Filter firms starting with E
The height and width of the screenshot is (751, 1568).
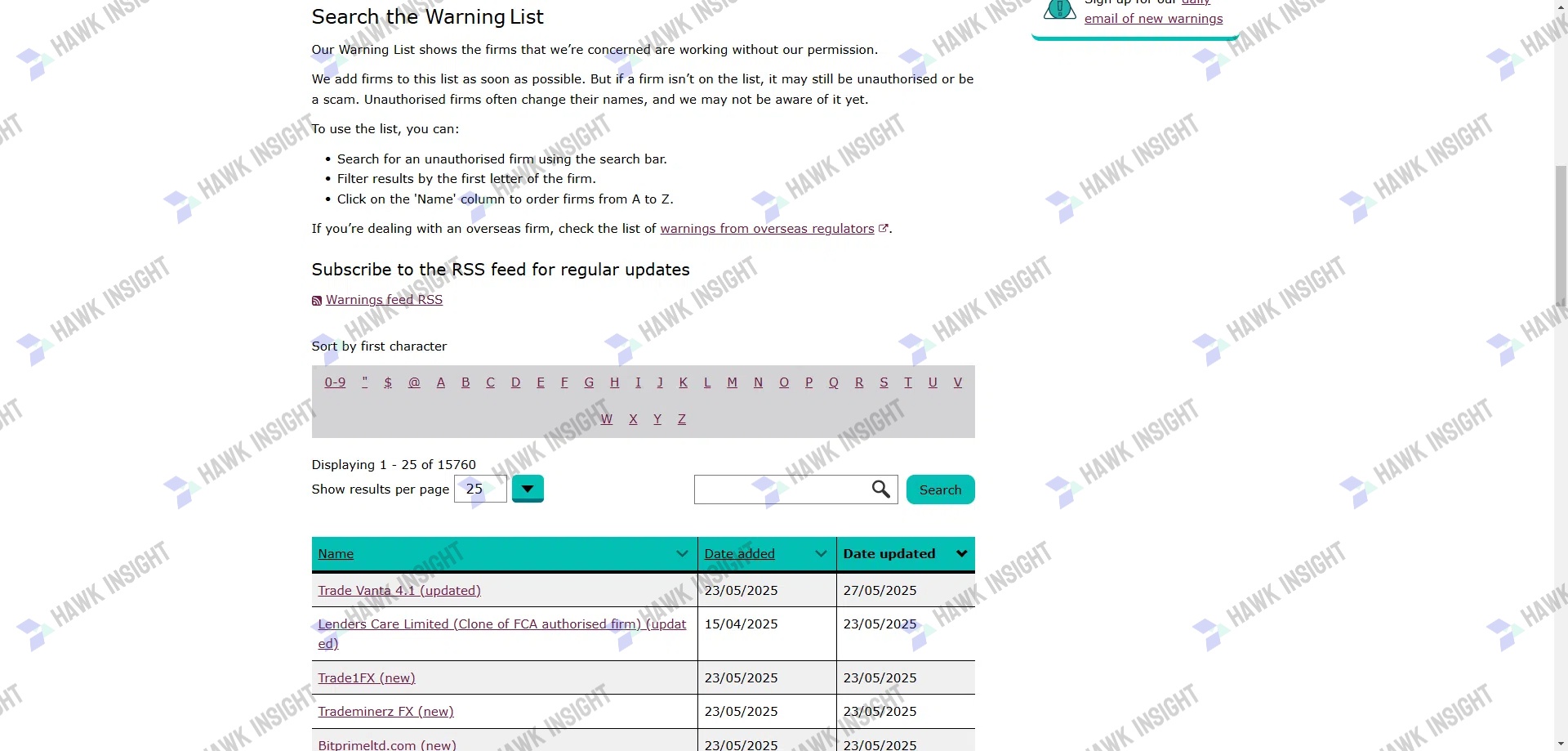(541, 382)
